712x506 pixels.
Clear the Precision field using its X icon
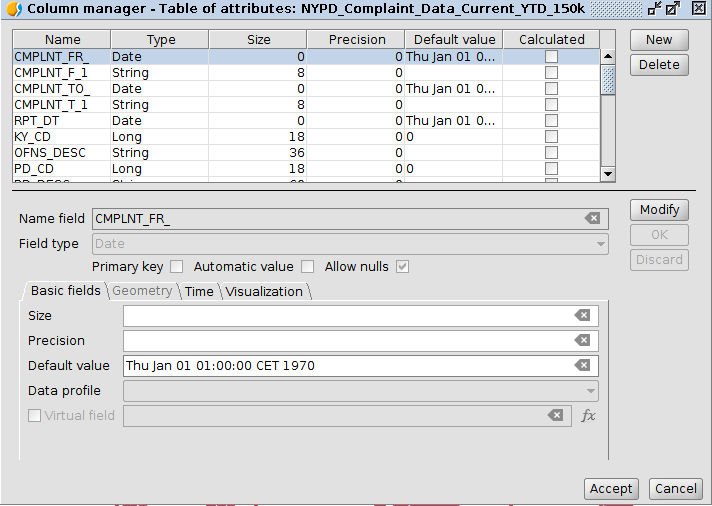click(x=582, y=341)
